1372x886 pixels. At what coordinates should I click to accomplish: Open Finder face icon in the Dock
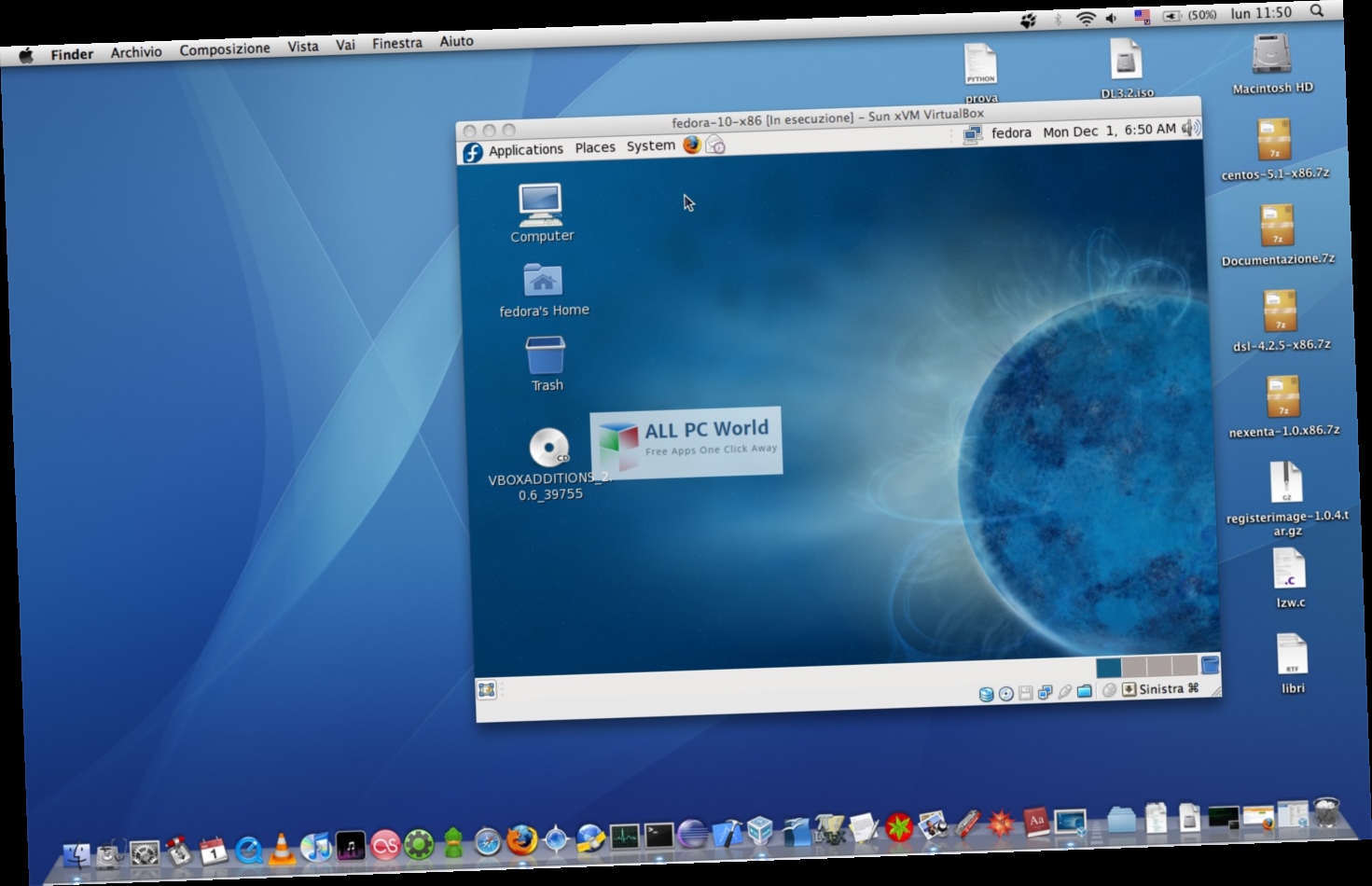76,856
